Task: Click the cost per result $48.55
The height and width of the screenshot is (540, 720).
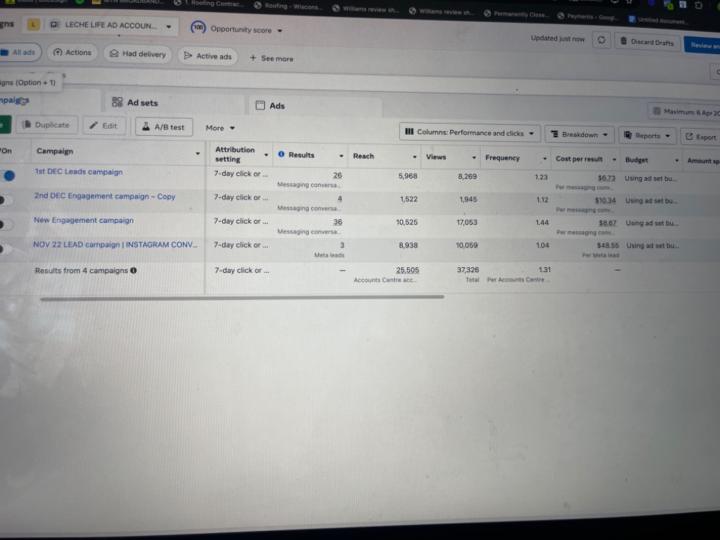Action: click(x=608, y=246)
